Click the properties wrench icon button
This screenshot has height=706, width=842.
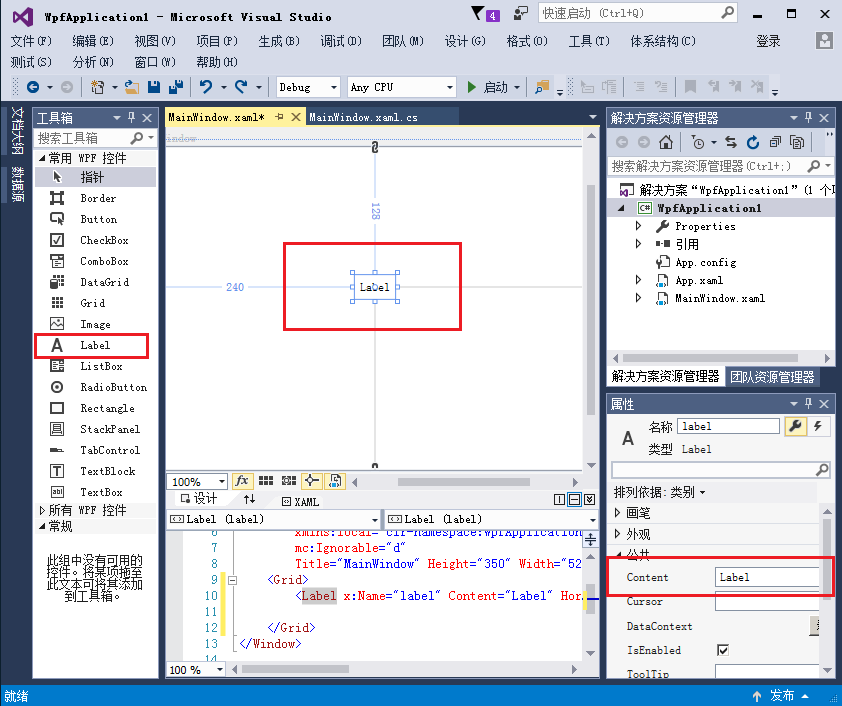[795, 426]
